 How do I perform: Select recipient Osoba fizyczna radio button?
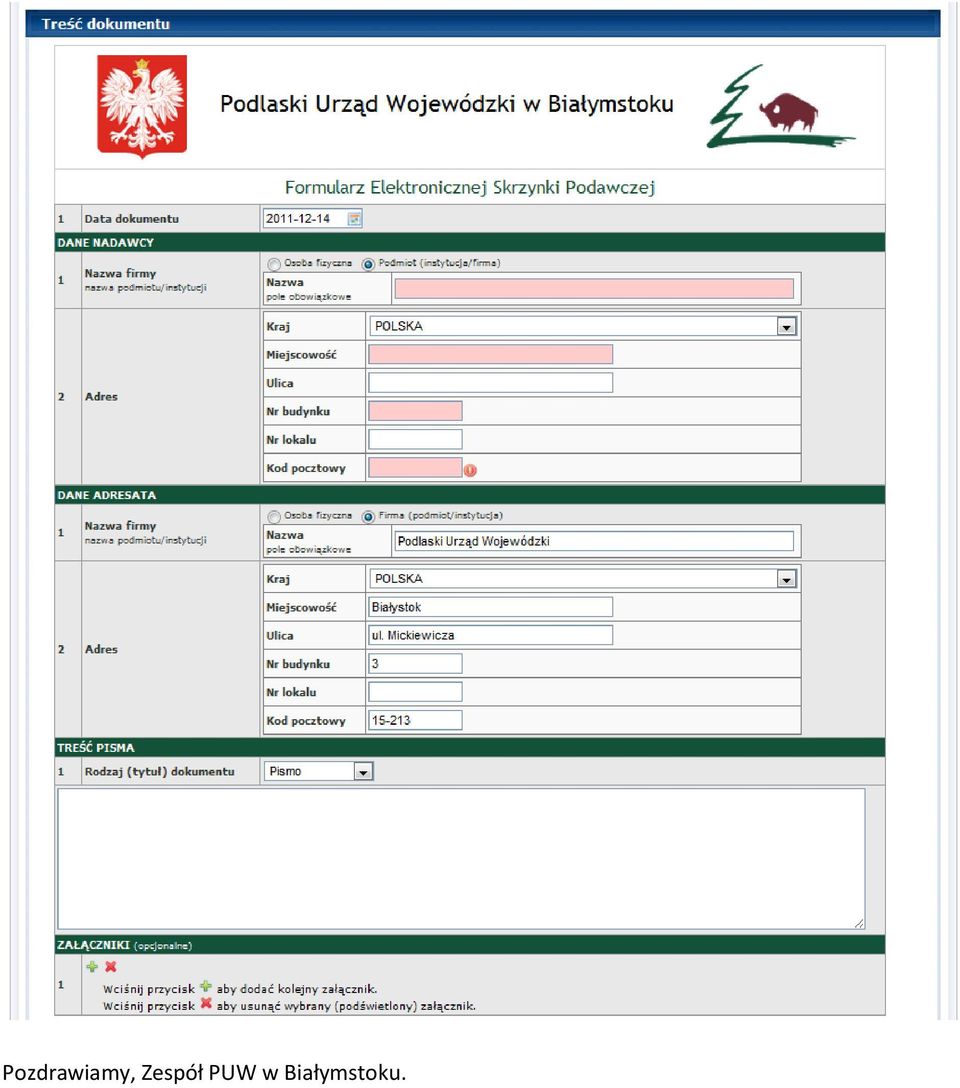[x=274, y=516]
